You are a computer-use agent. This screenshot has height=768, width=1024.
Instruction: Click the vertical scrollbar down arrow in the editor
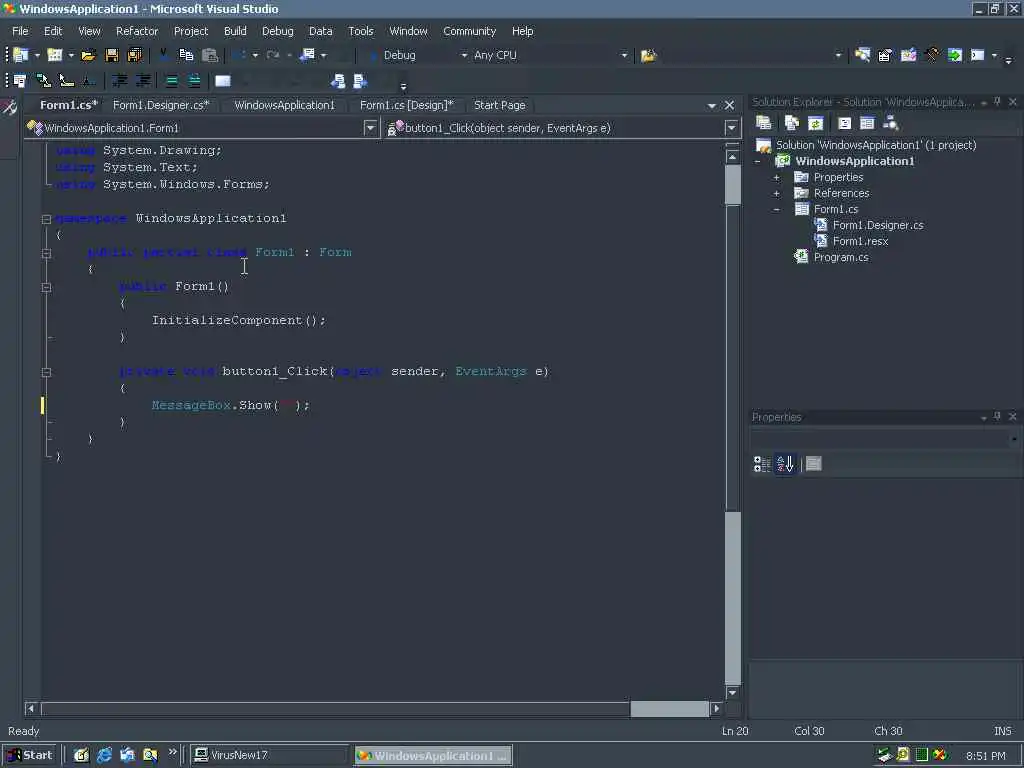click(732, 692)
